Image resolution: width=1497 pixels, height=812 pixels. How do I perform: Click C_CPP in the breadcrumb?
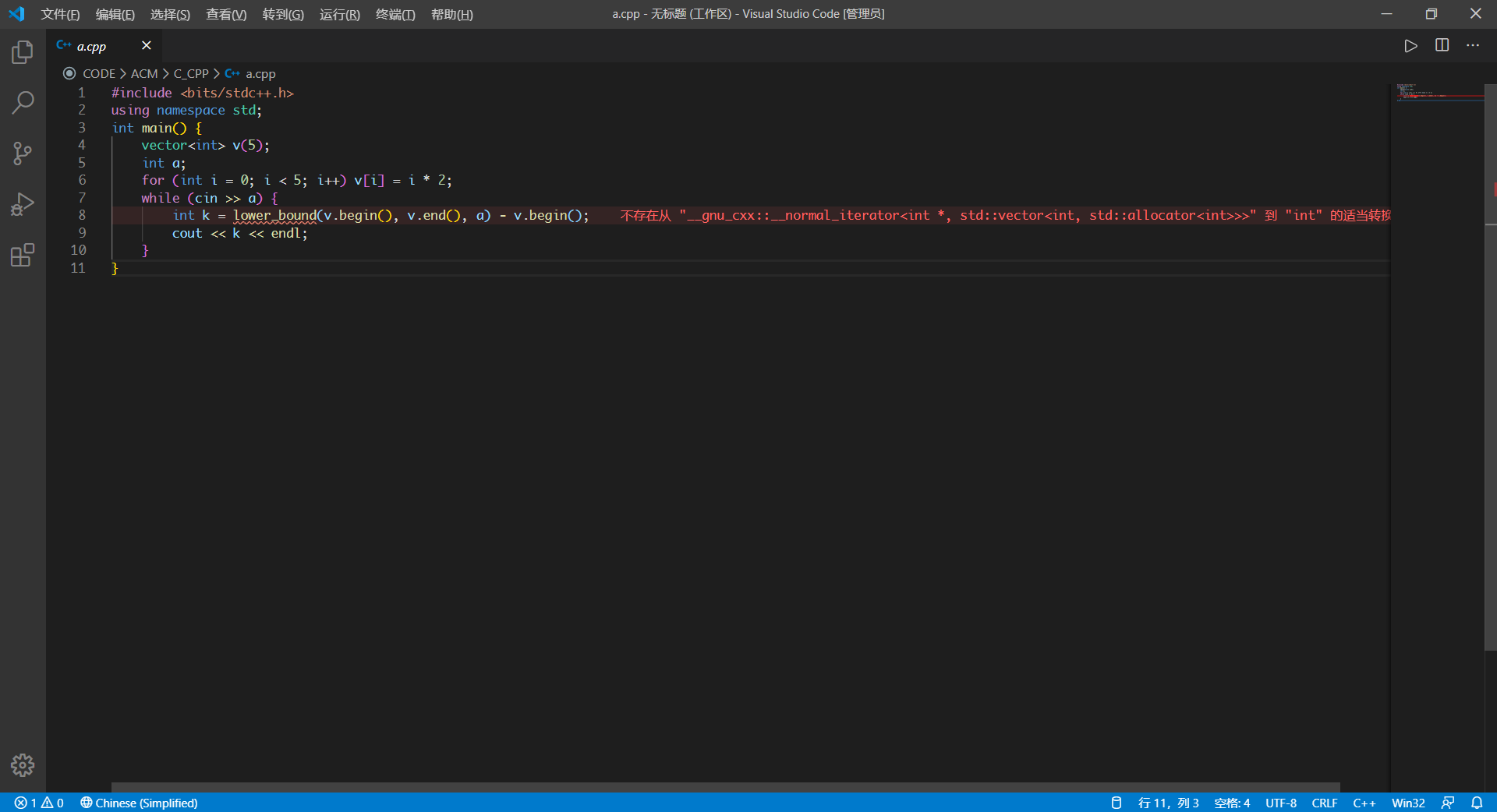(x=191, y=73)
